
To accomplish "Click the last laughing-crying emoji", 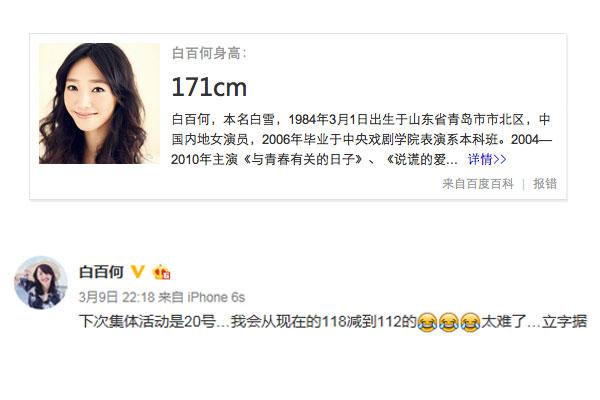I will click(x=470, y=322).
